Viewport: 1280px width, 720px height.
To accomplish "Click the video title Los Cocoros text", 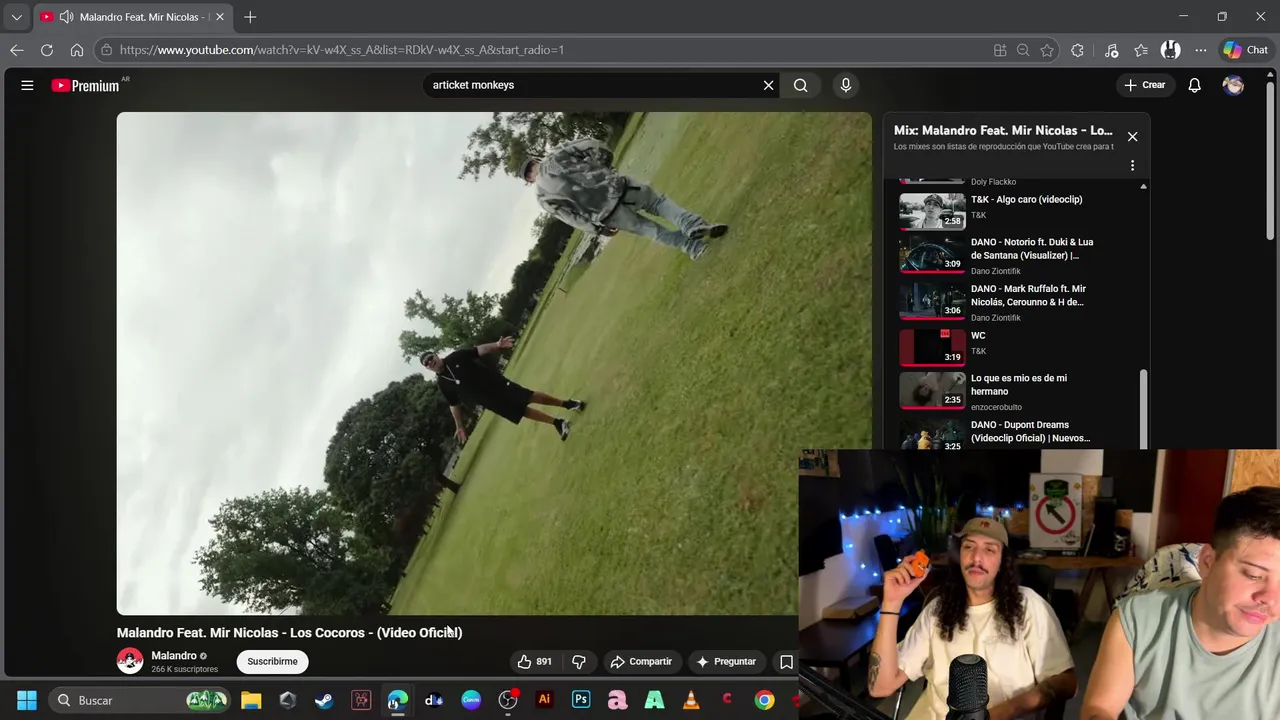I will tap(289, 633).
